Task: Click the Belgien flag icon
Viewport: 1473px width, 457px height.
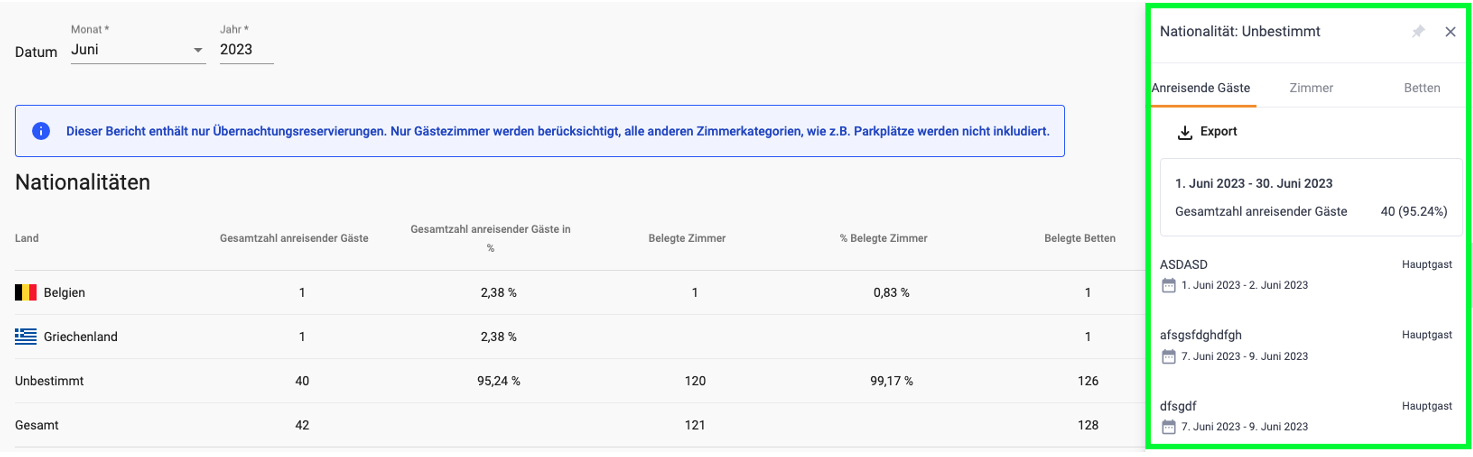Action: pyautogui.click(x=26, y=293)
